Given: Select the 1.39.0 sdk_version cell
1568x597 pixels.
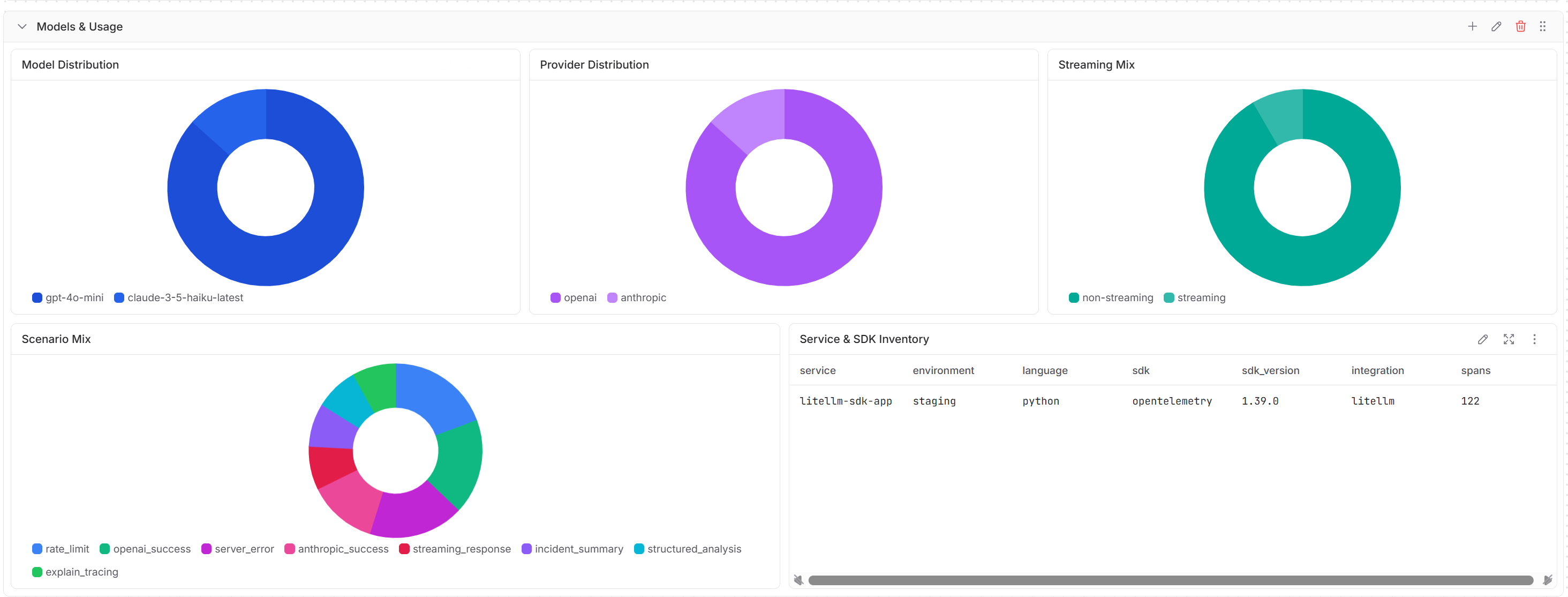Looking at the screenshot, I should click(1260, 401).
